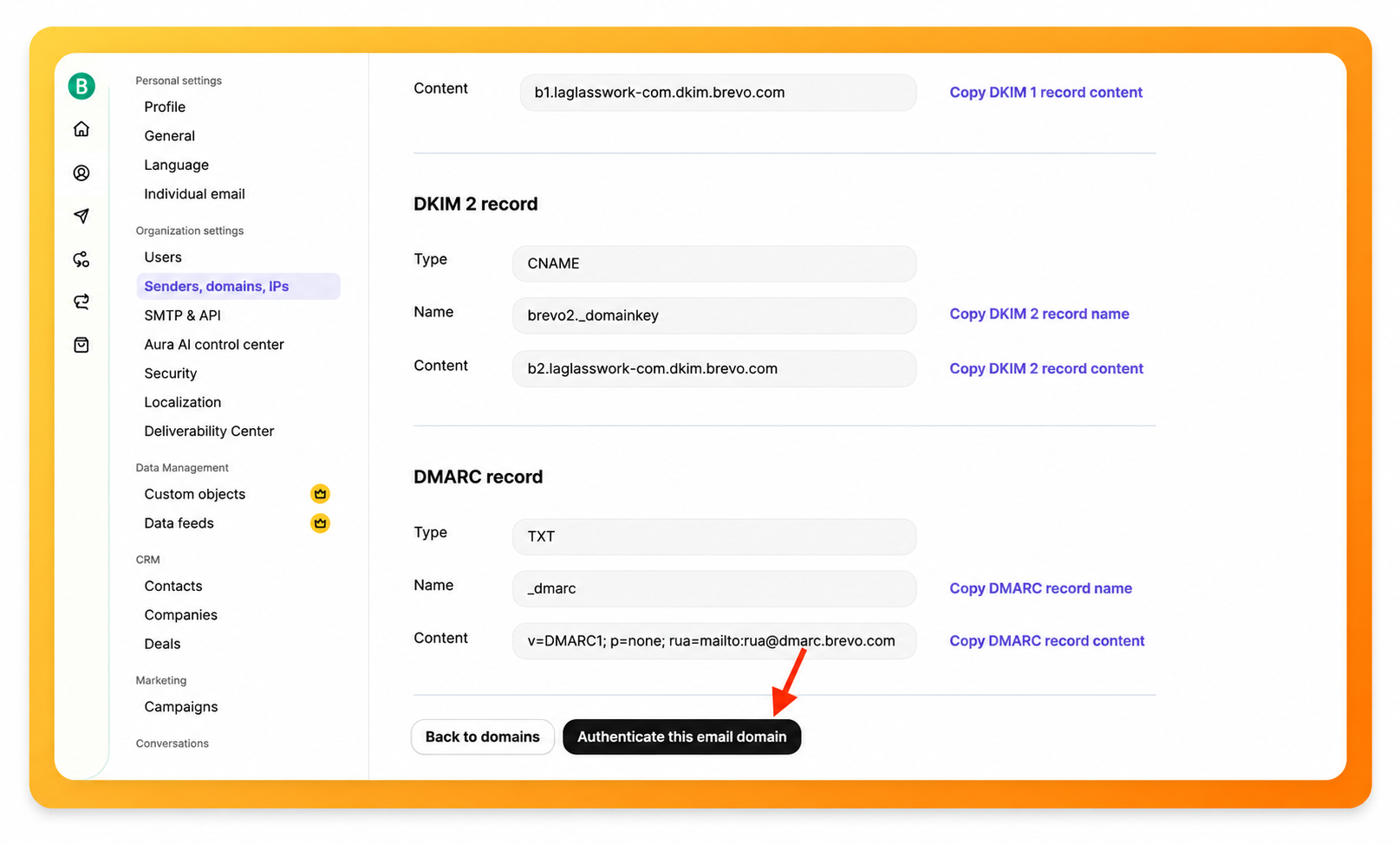Select Senders, domains, IPs menu item

(238, 286)
